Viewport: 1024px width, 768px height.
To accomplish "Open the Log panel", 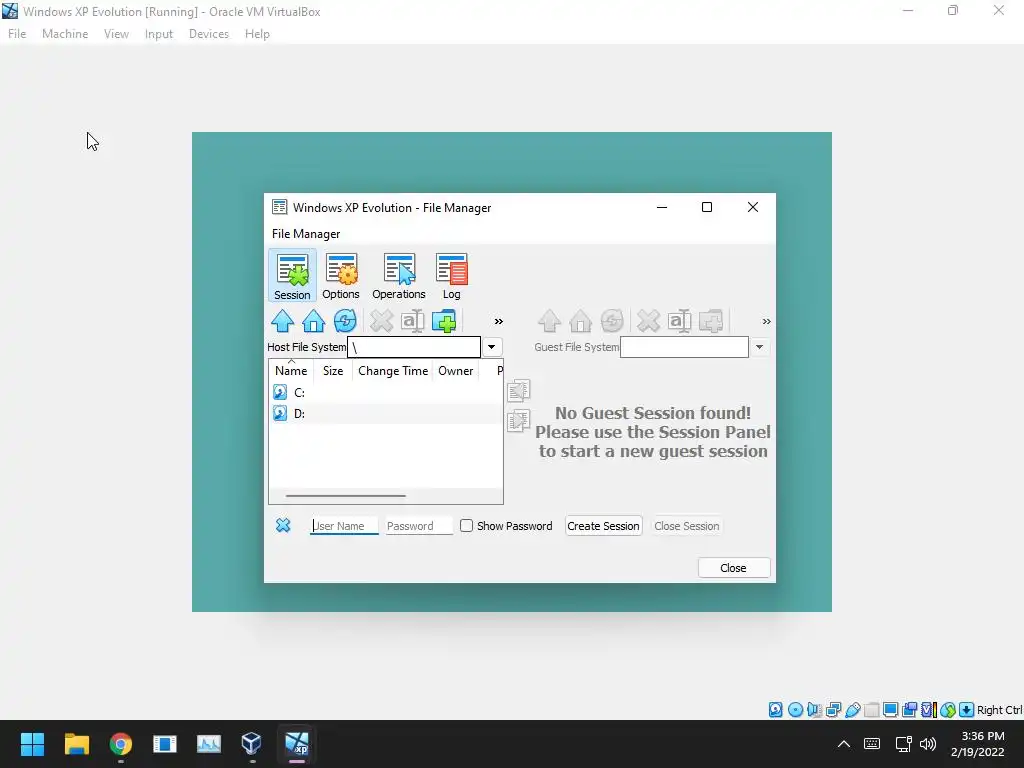I will click(x=451, y=276).
